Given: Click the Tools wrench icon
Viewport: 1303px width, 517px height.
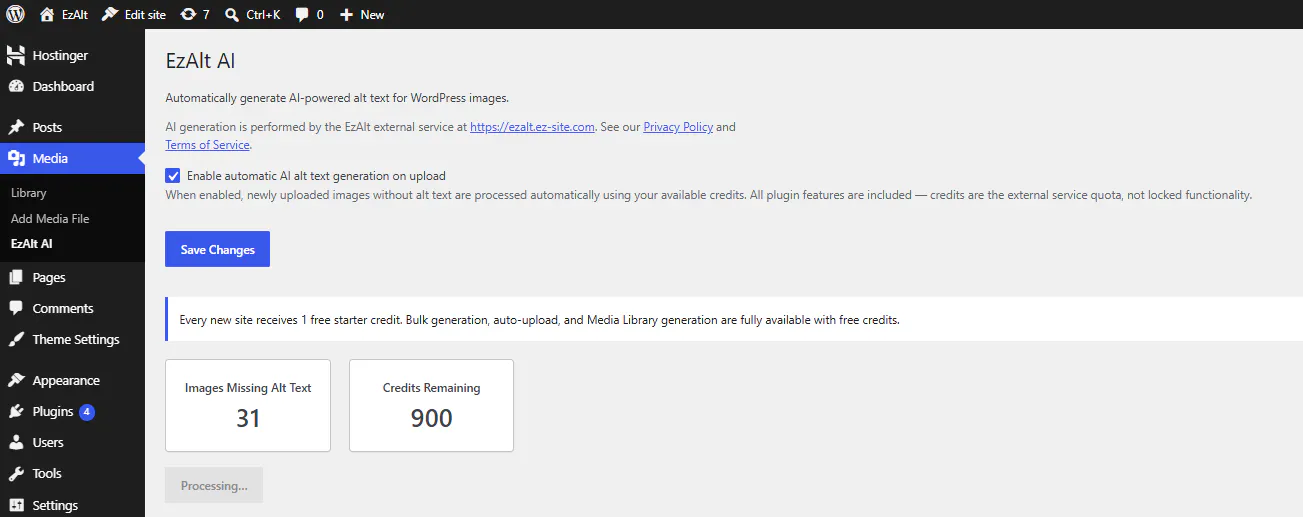Looking at the screenshot, I should (x=16, y=473).
